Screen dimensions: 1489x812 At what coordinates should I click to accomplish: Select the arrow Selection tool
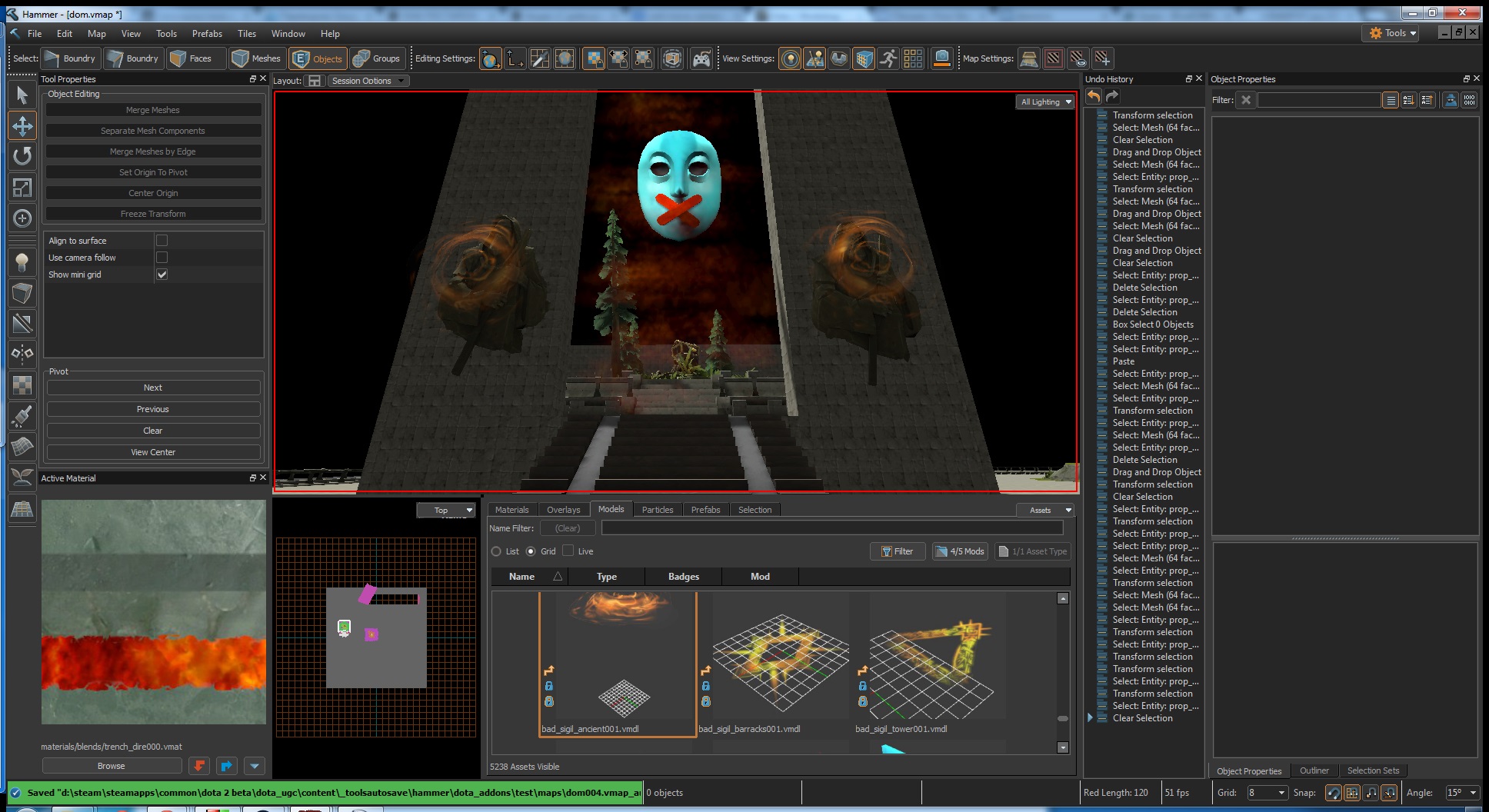click(22, 95)
